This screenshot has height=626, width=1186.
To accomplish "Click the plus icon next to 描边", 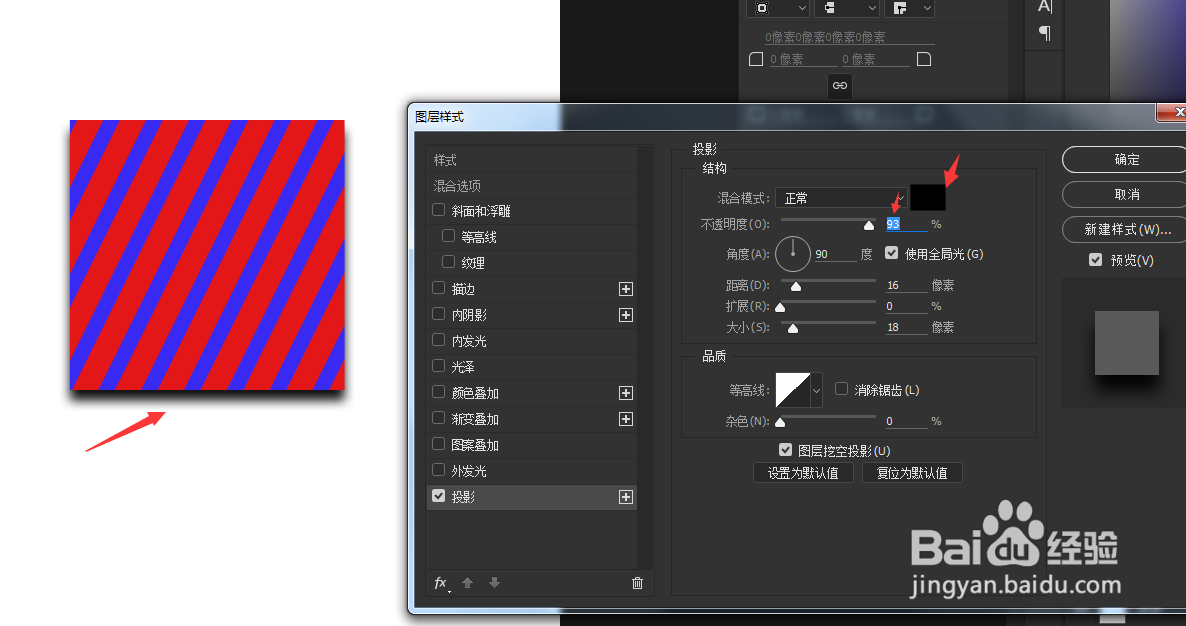I will [x=625, y=289].
